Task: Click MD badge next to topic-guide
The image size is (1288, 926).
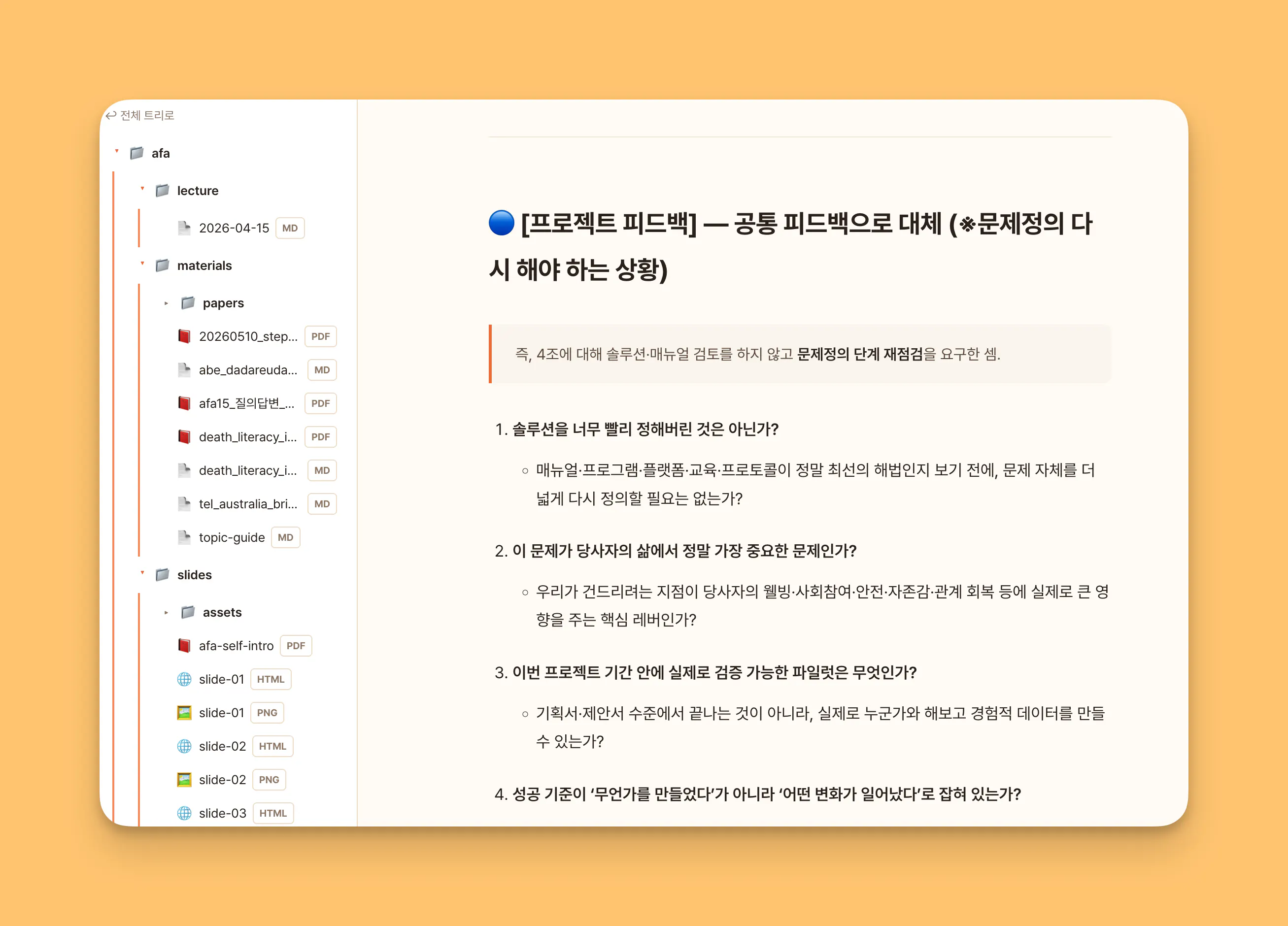Action: click(286, 538)
